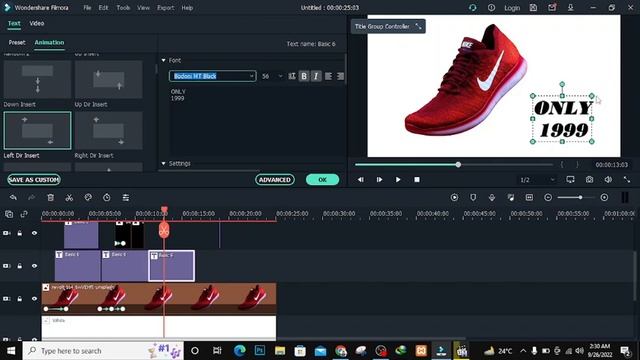
Task: Switch to the Preset tab
Action: tap(17, 42)
